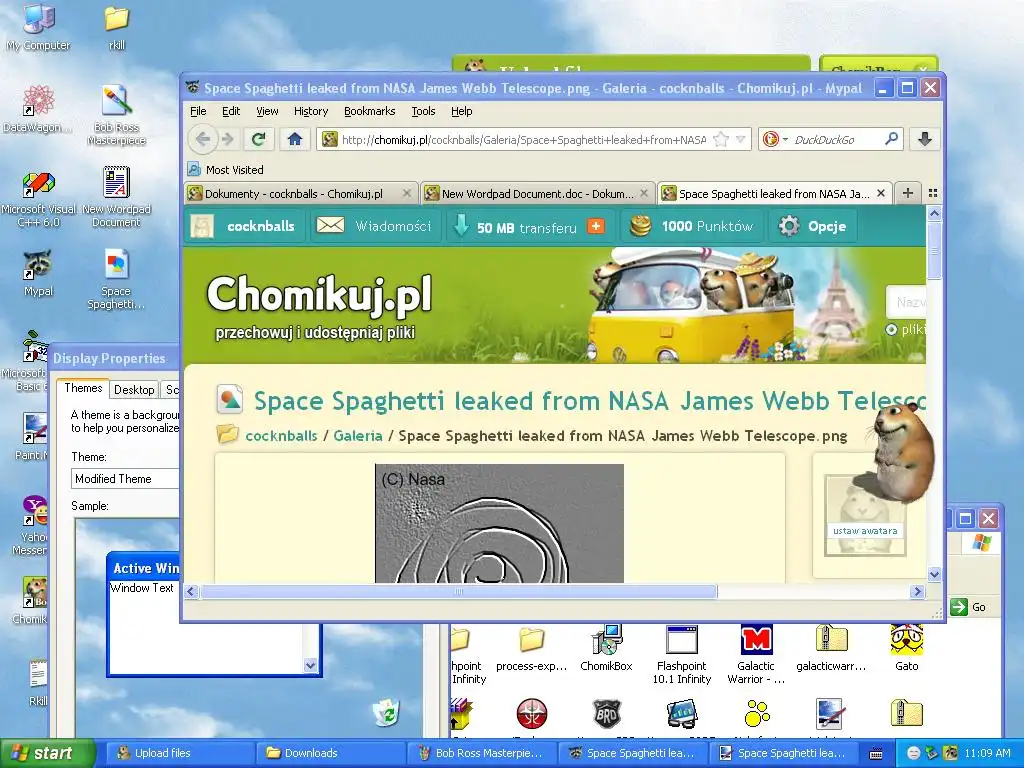Go back with browser Back arrow
The width and height of the screenshot is (1024, 768).
tap(203, 139)
